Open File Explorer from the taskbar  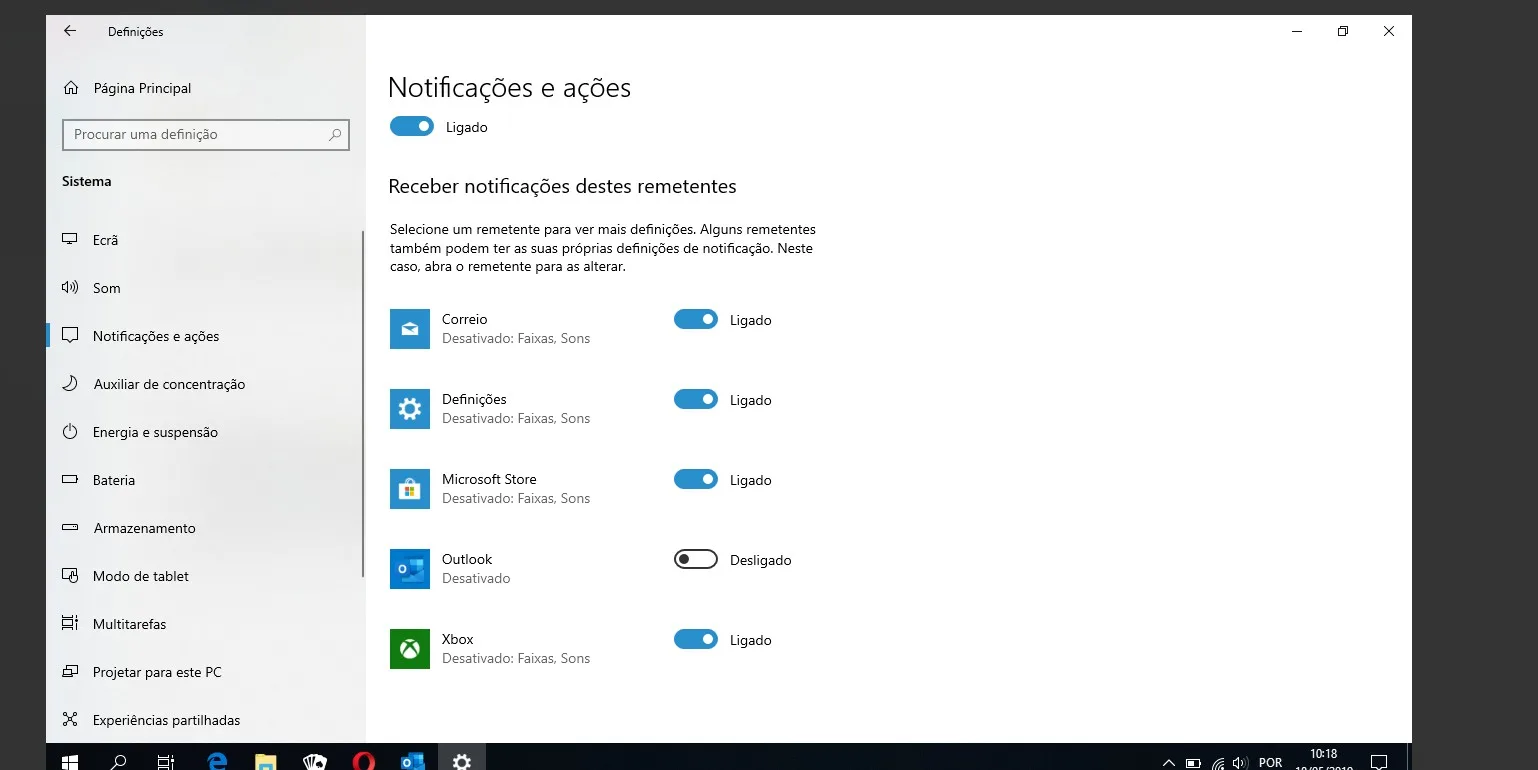[265, 762]
